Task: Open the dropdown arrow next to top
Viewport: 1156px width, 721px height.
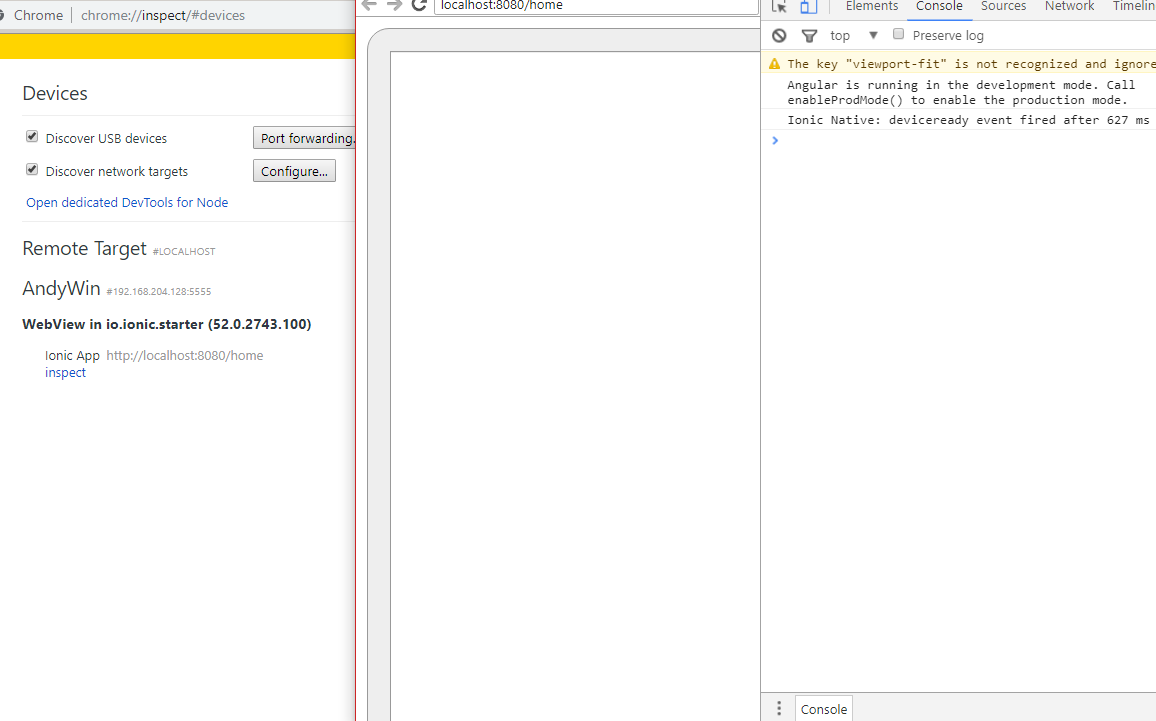Action: pyautogui.click(x=873, y=34)
